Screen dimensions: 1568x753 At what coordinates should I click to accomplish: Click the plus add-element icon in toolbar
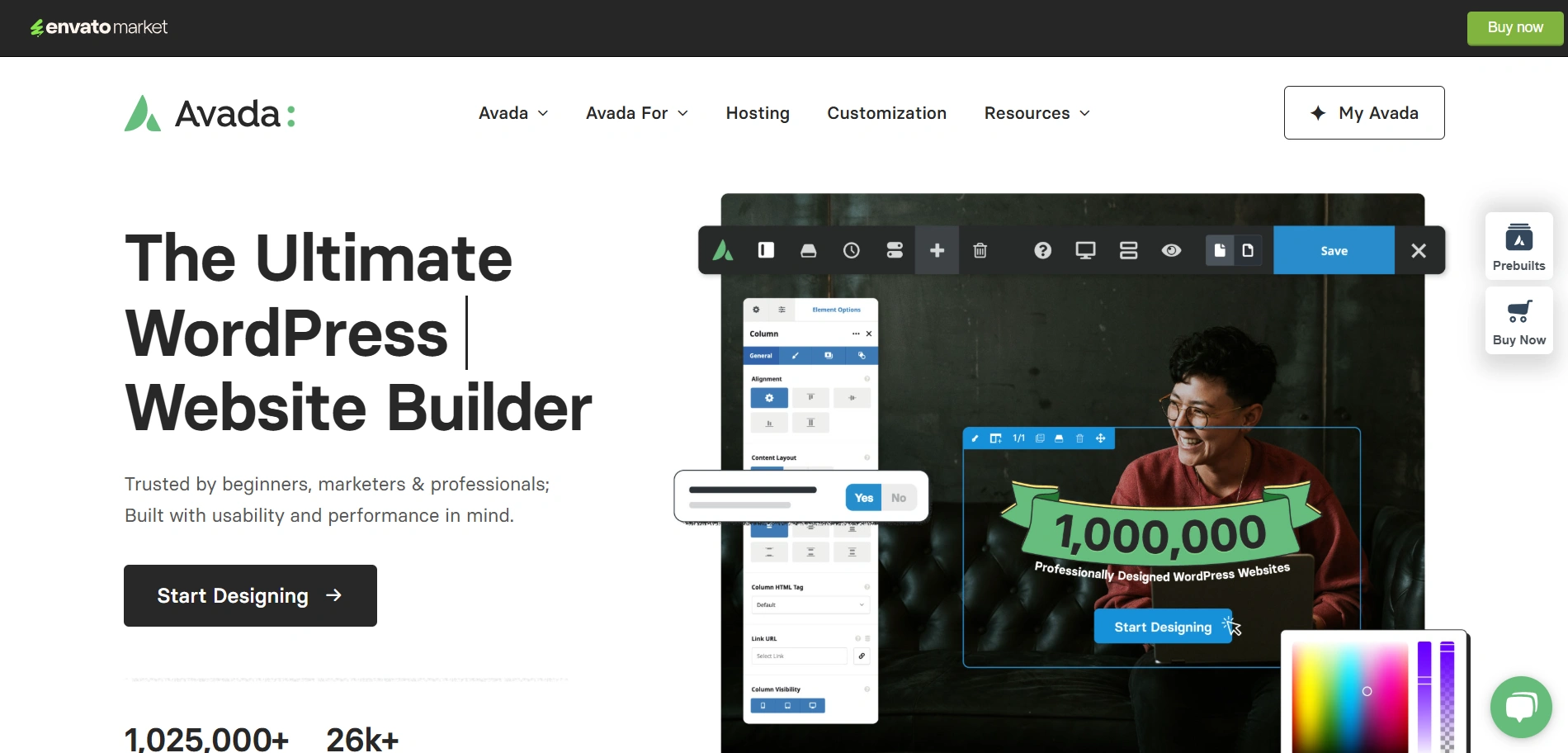coord(937,250)
